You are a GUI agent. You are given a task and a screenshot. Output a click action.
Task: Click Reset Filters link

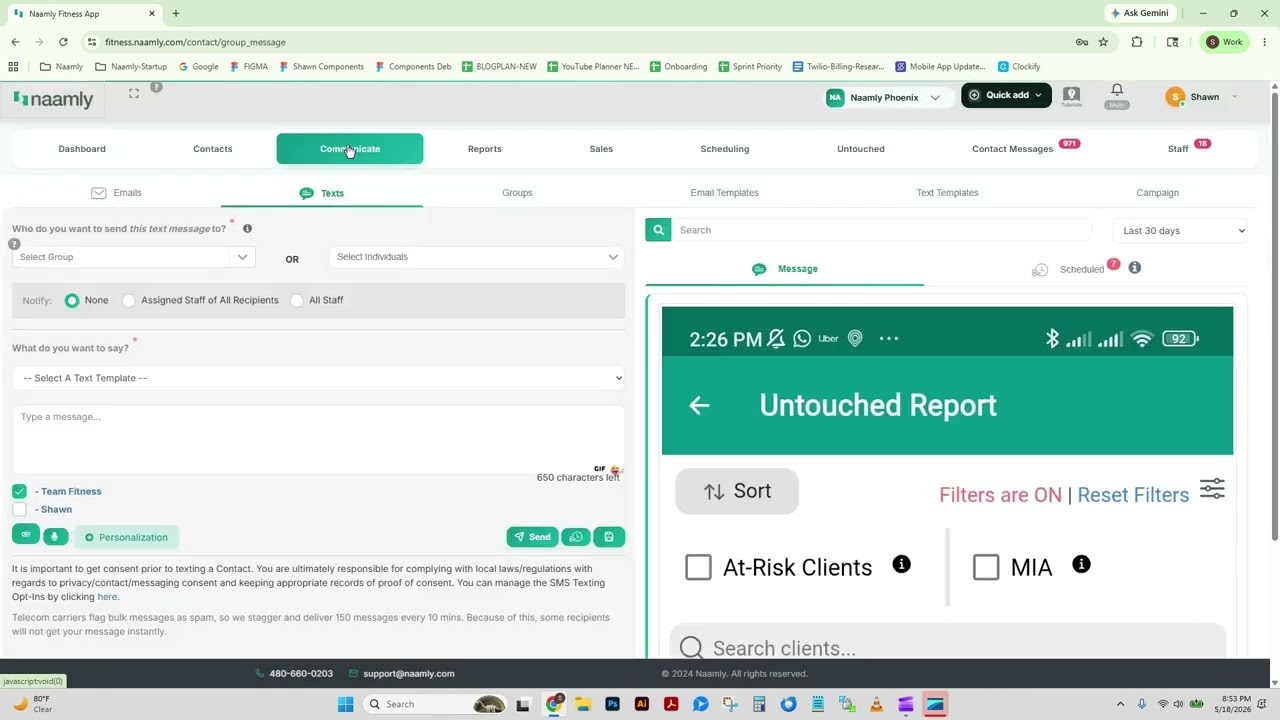[x=1133, y=495]
